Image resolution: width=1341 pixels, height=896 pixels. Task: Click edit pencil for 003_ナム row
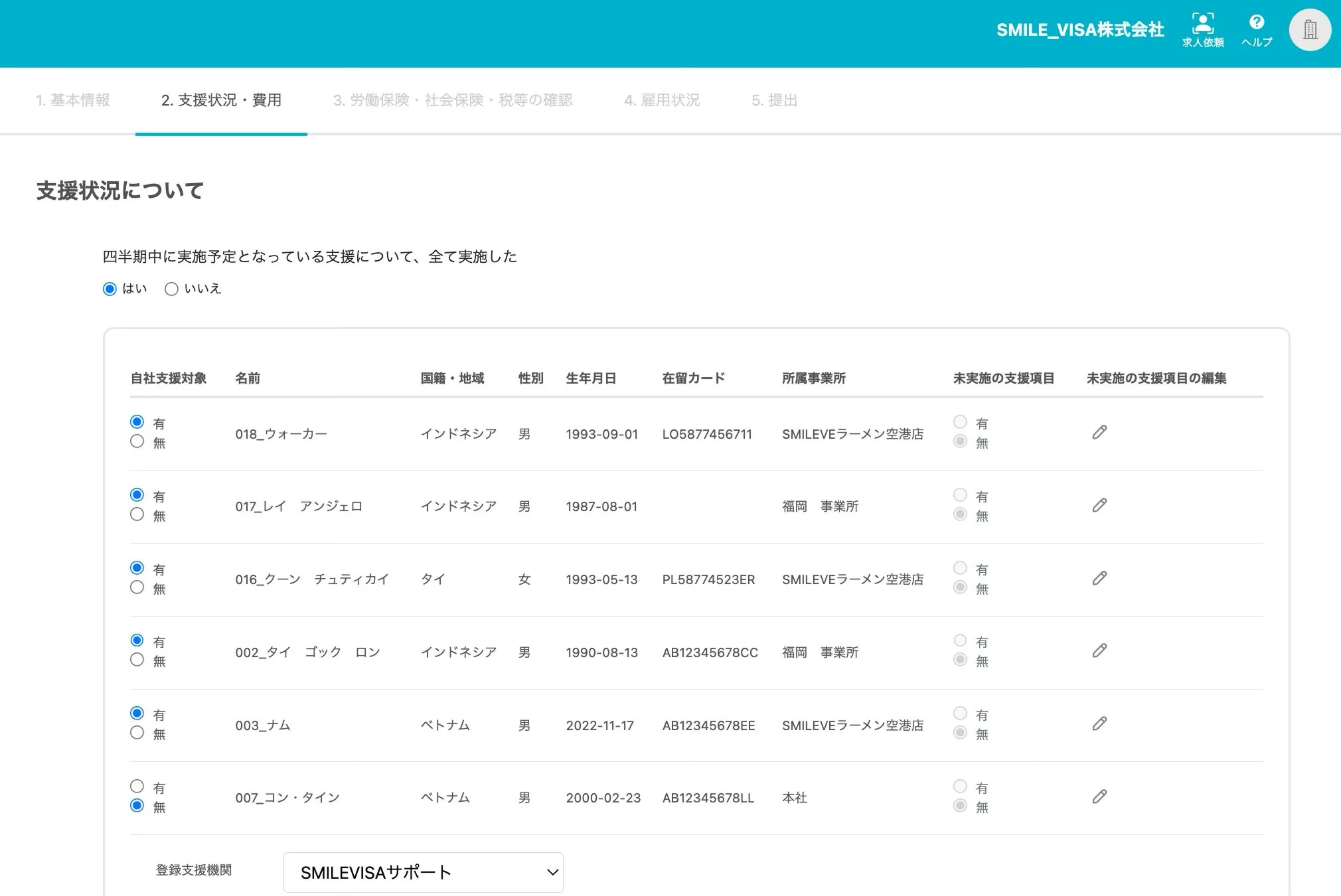coord(1099,724)
